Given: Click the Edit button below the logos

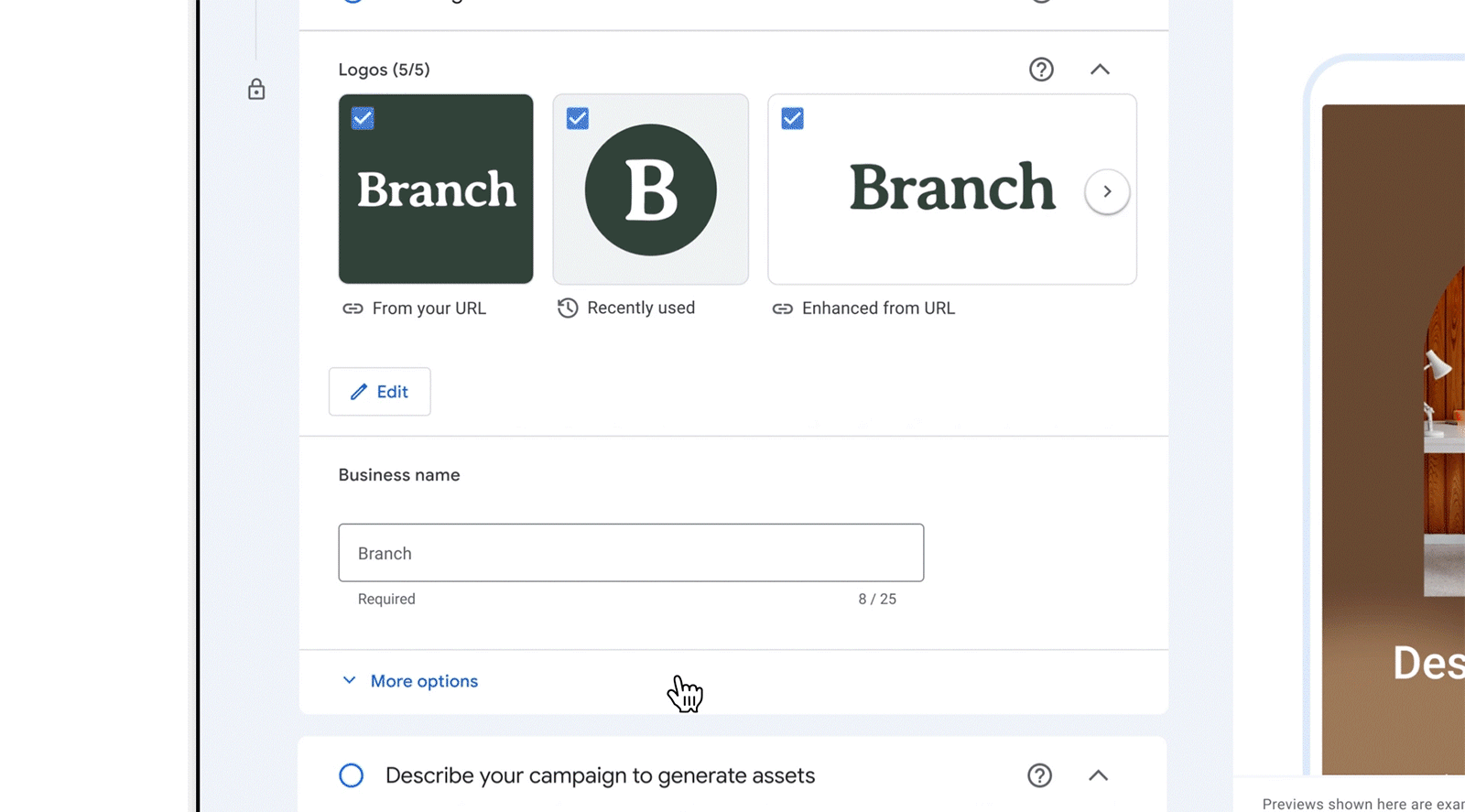Looking at the screenshot, I should point(379,392).
